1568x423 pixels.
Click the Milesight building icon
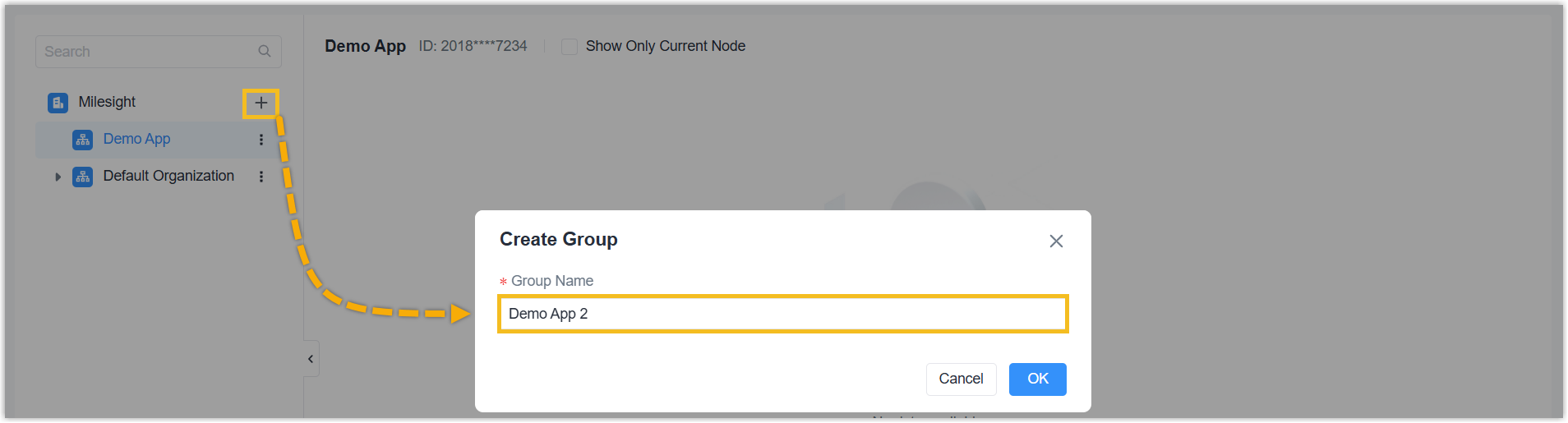58,103
